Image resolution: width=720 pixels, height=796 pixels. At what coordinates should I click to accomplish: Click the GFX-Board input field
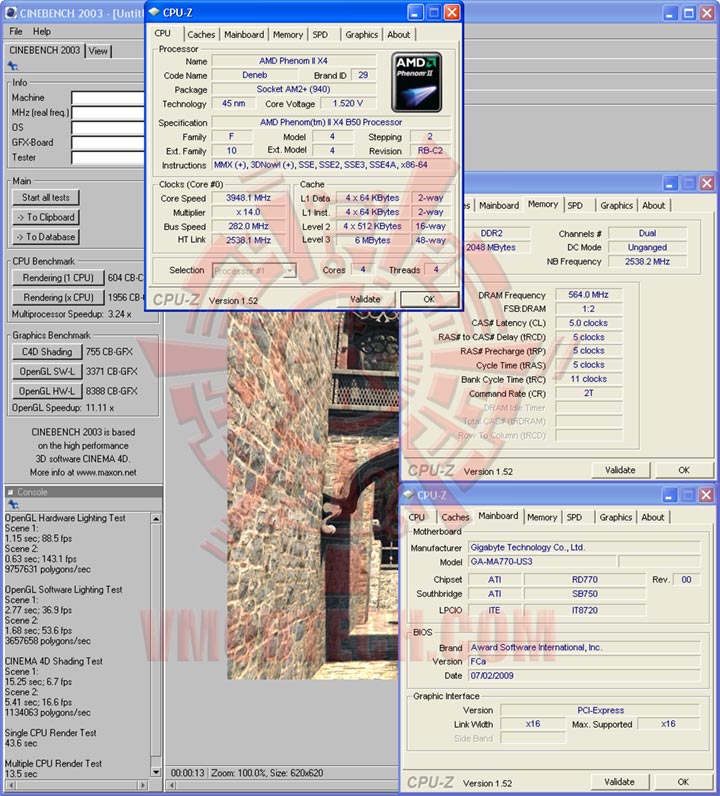coord(108,143)
